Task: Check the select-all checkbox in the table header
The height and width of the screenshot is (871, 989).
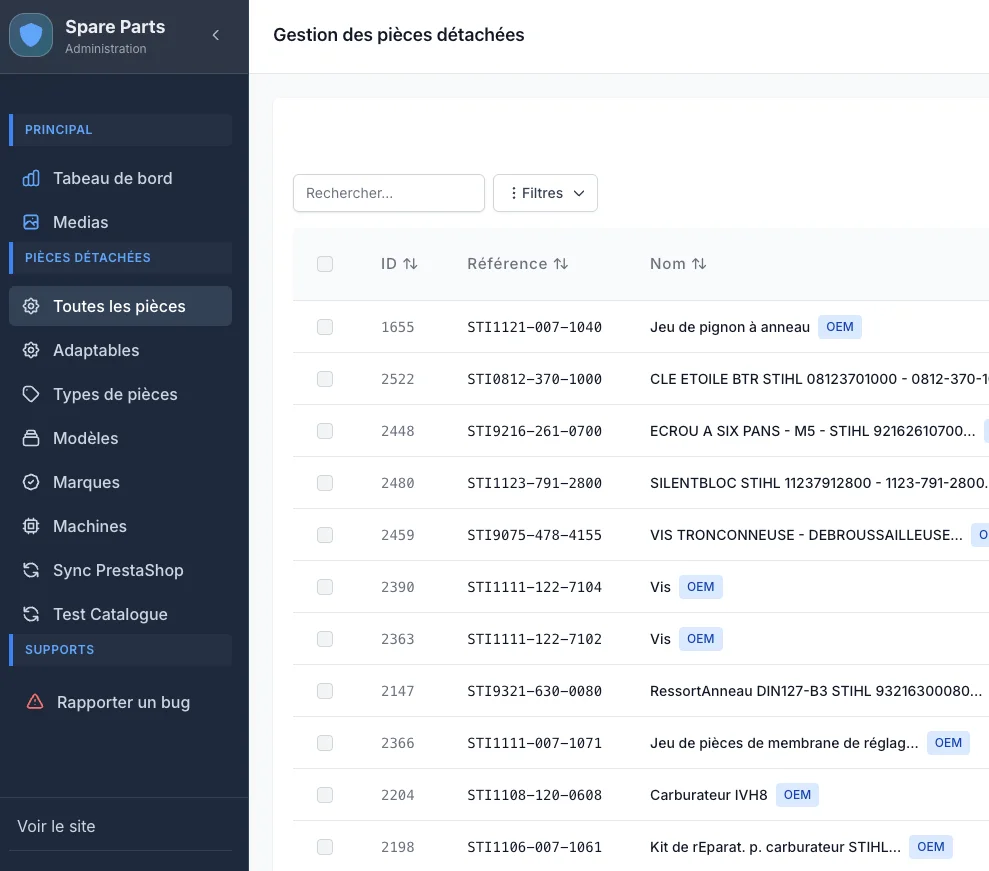Action: 325,263
